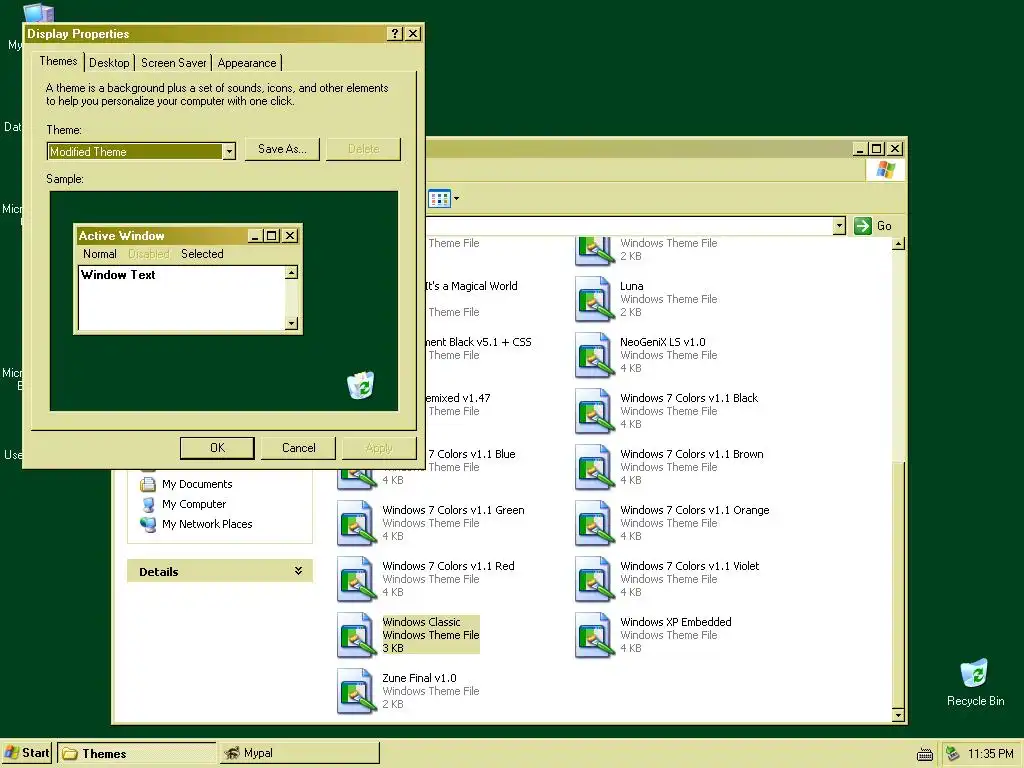Click the help question mark in Display Properties
Screen dimensions: 1024x768
(394, 34)
